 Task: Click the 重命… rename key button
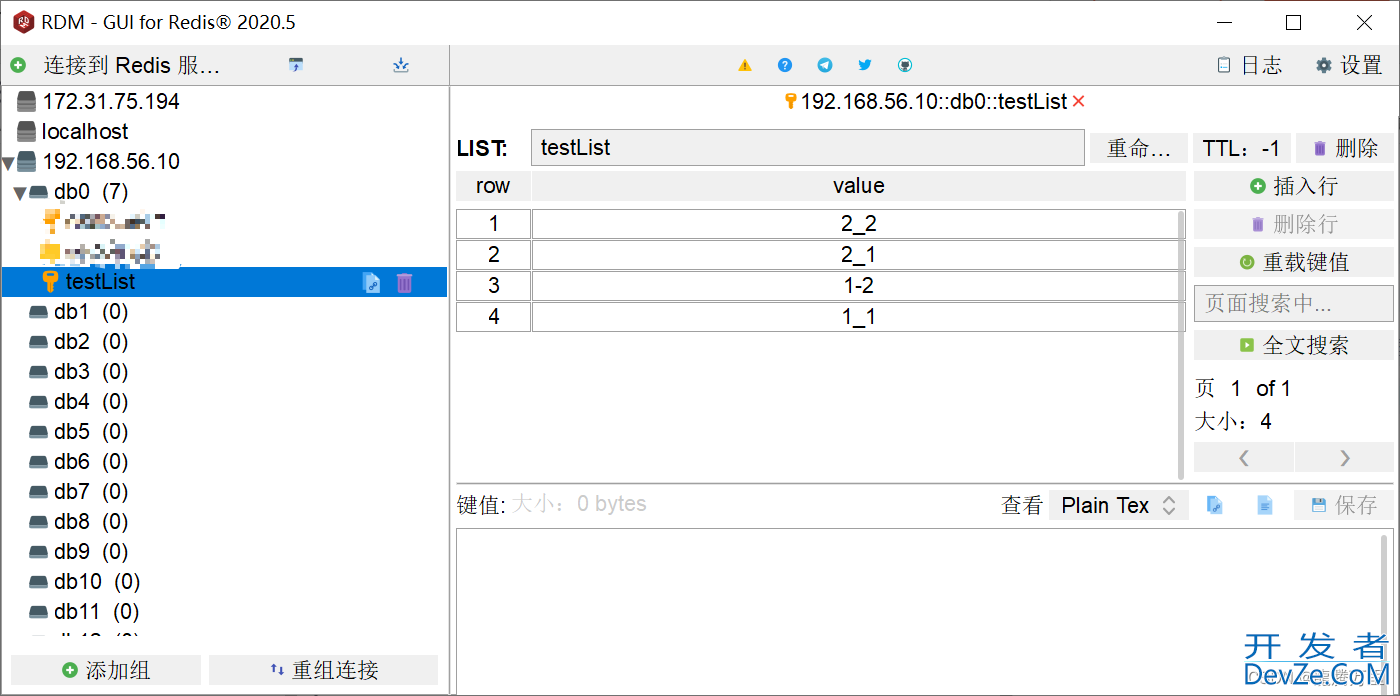point(1139,148)
